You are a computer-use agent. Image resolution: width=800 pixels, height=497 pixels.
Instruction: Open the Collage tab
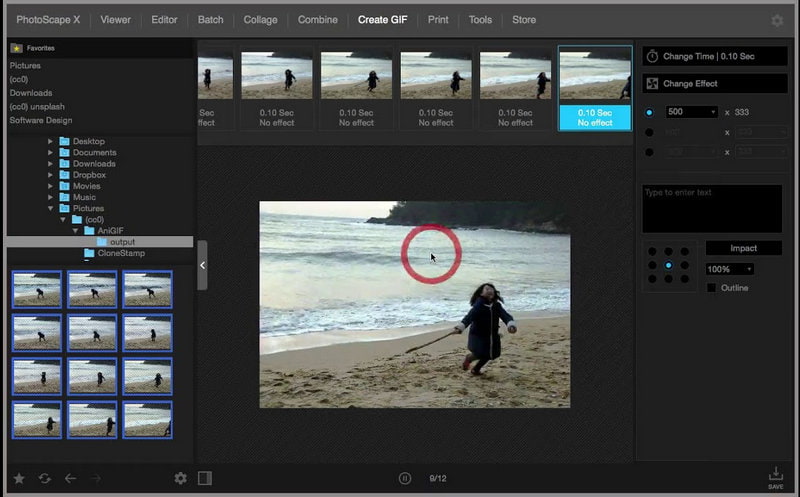260,20
